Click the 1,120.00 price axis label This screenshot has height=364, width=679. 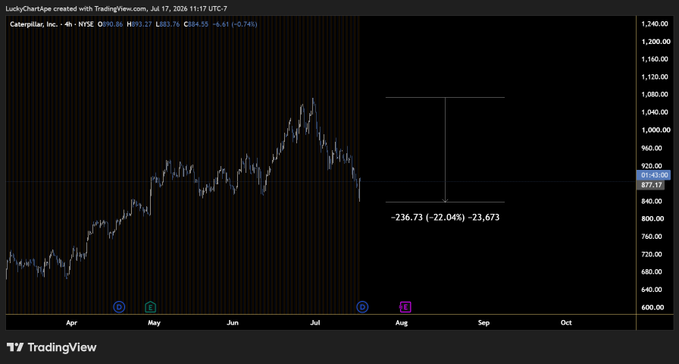tap(655, 77)
